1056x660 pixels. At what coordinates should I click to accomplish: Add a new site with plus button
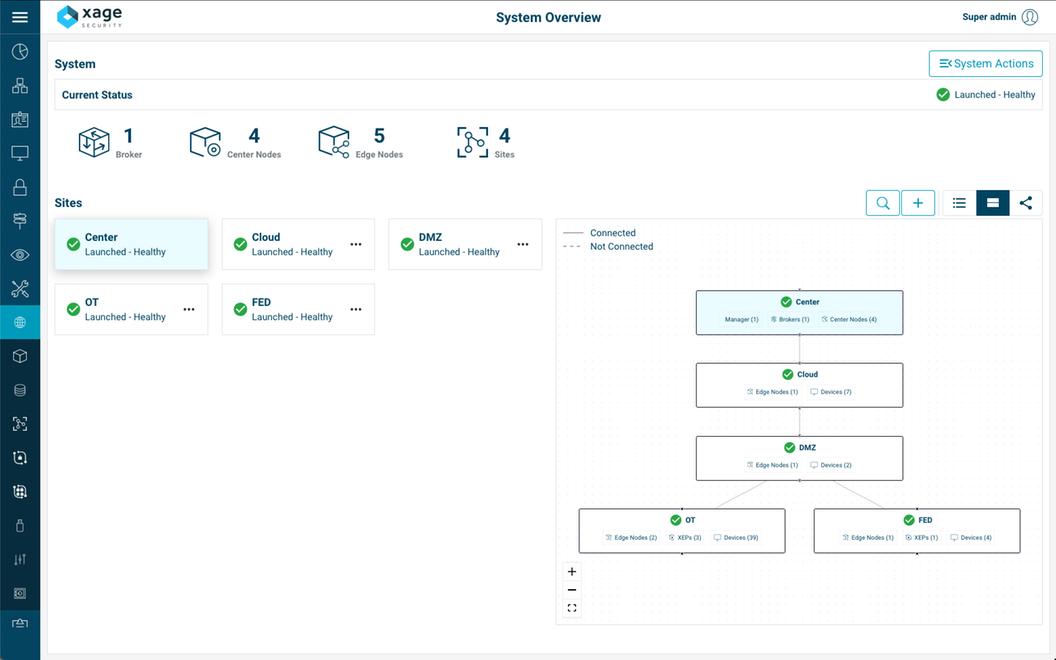click(x=918, y=203)
